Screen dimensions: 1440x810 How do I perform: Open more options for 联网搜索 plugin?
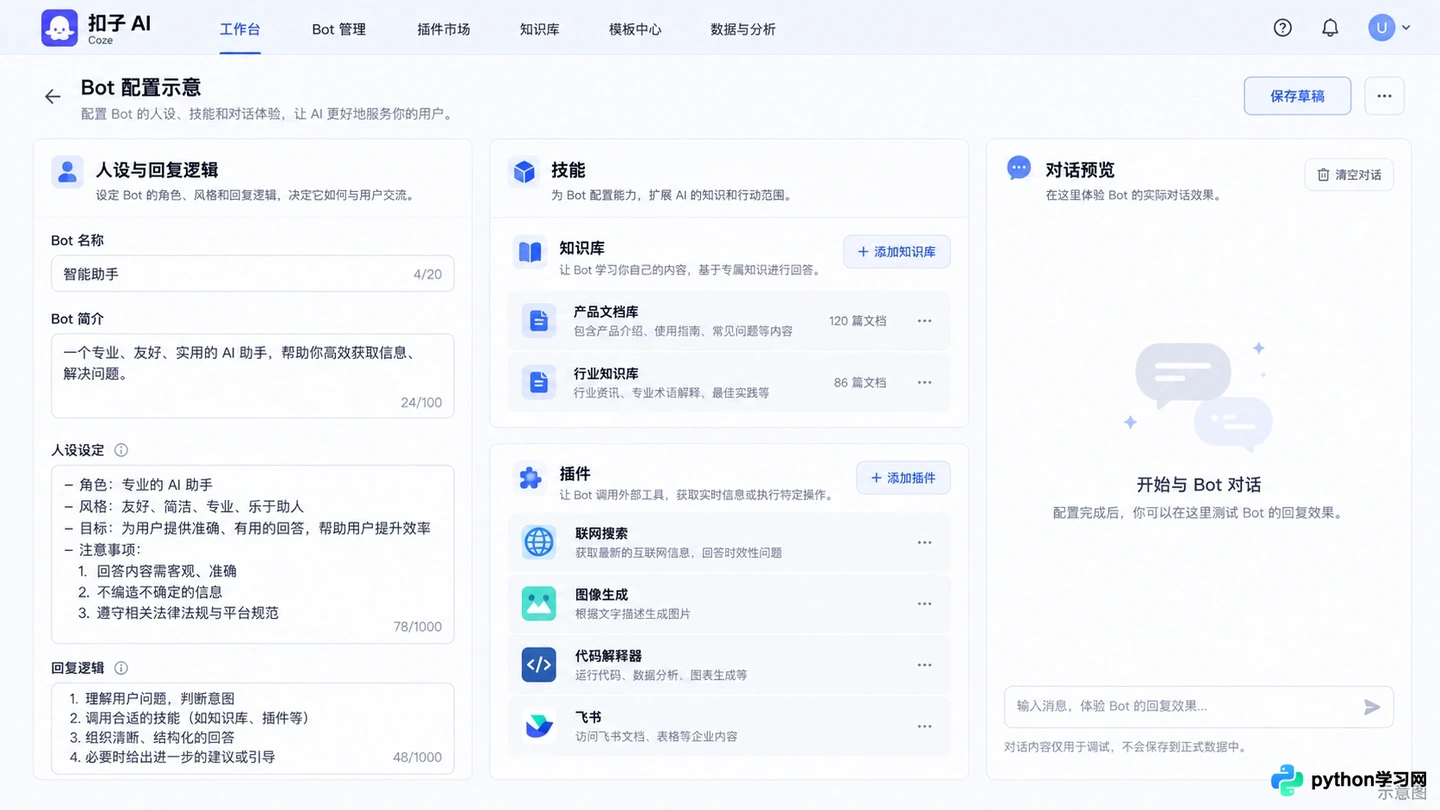coord(924,542)
